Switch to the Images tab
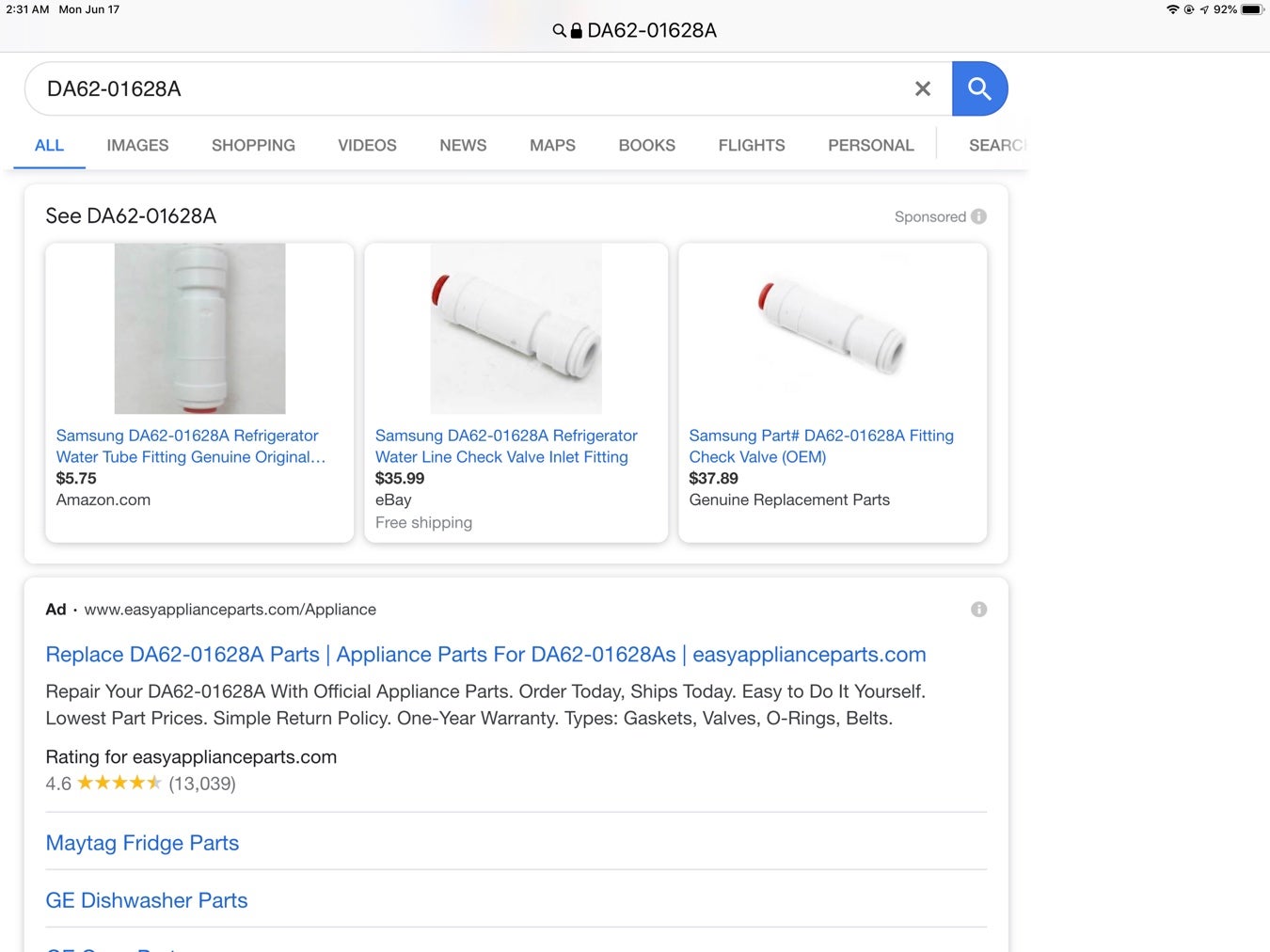The width and height of the screenshot is (1270, 952). pyautogui.click(x=137, y=146)
